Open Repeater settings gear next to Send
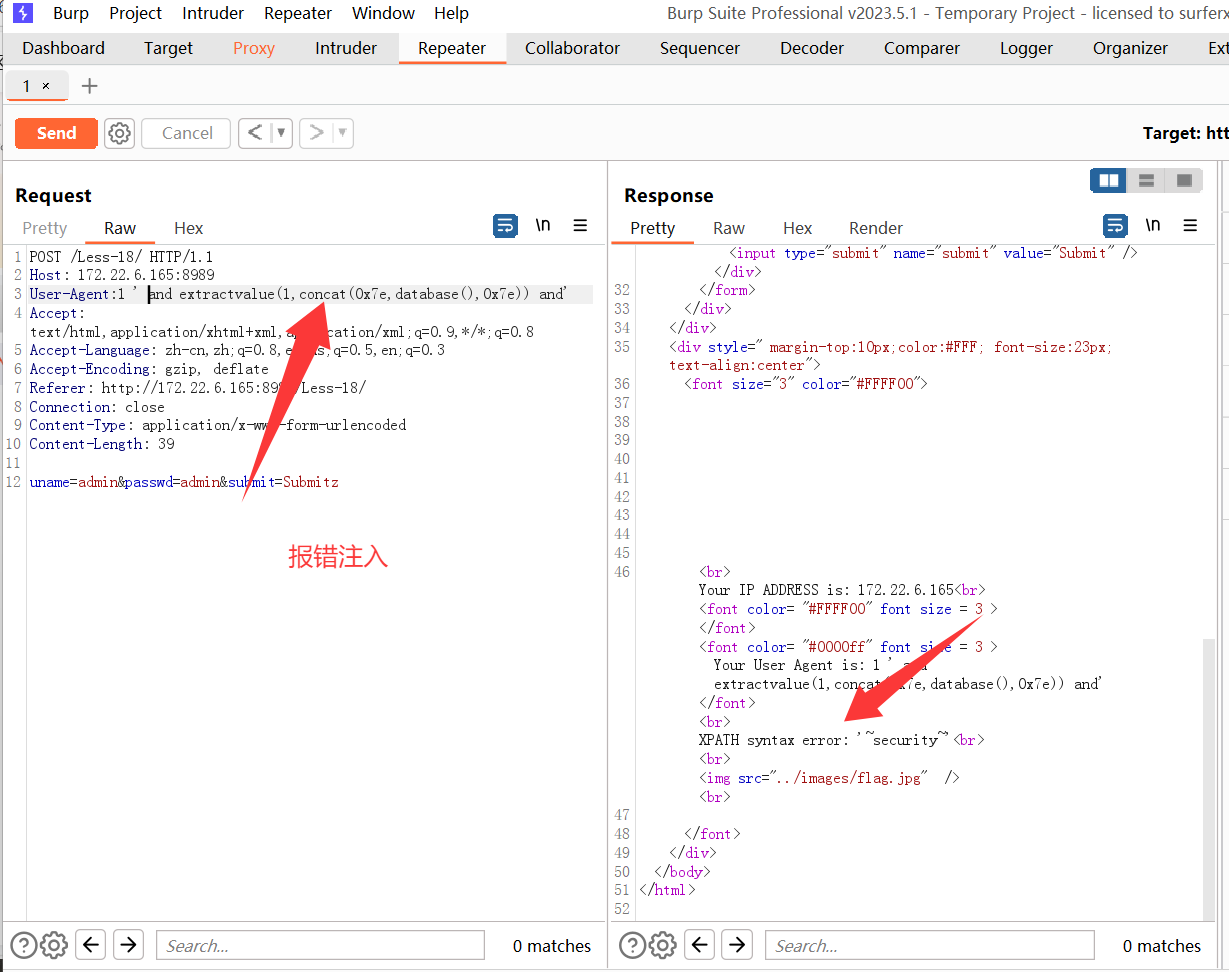 [120, 133]
